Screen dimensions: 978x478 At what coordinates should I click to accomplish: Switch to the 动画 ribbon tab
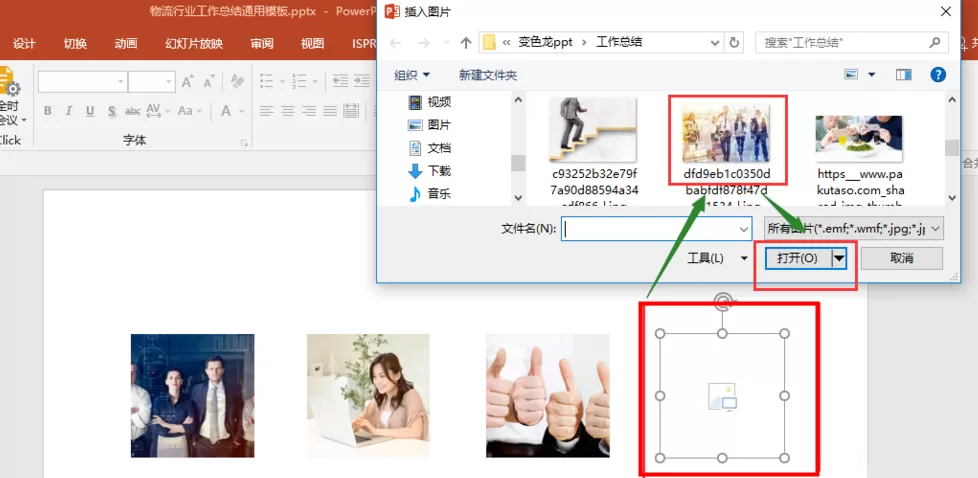point(126,44)
